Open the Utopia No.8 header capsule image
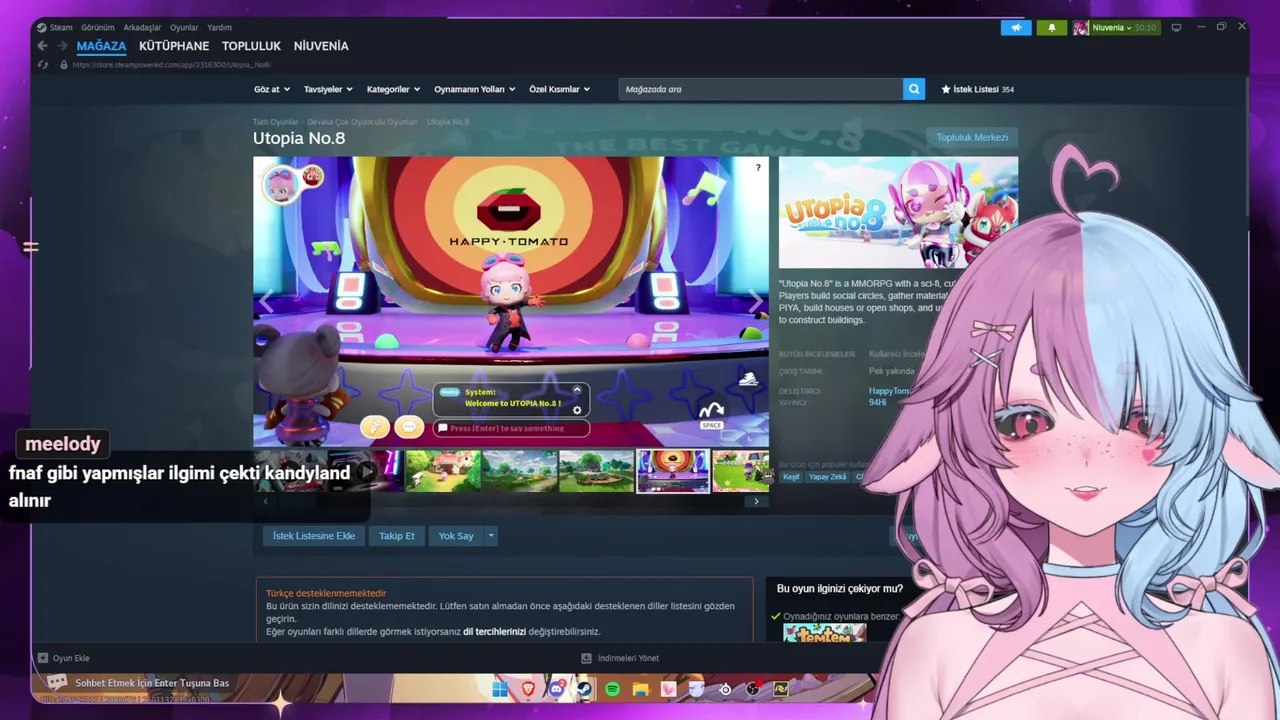Viewport: 1280px width, 720px height. coord(898,212)
